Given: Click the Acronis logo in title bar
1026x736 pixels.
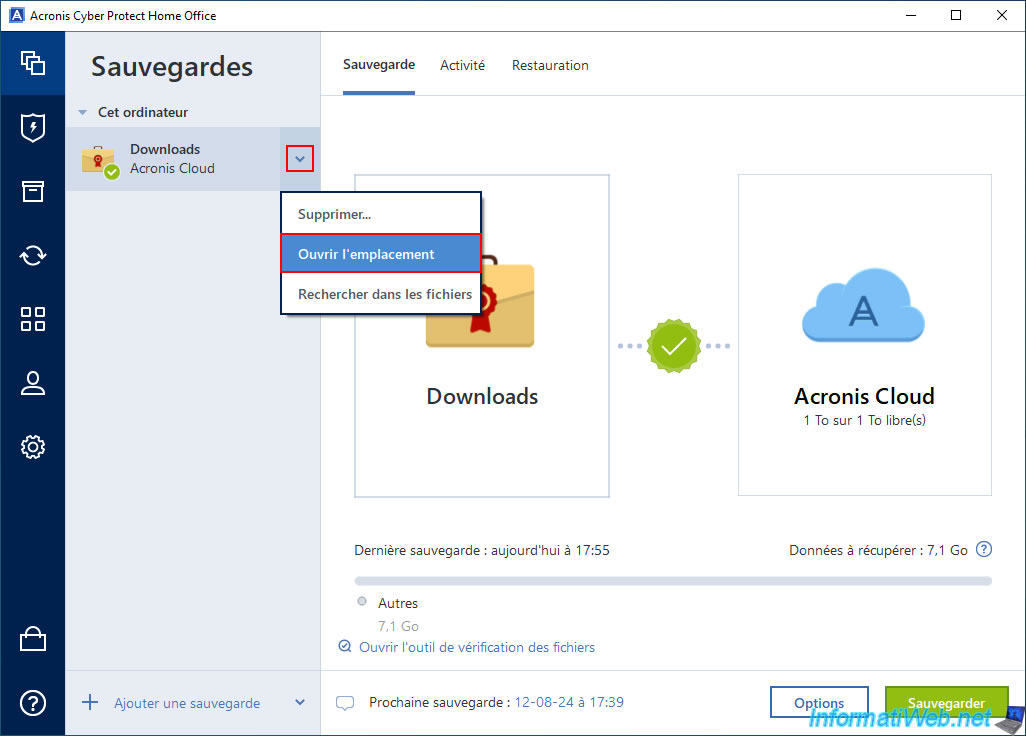Looking at the screenshot, I should pos(16,15).
